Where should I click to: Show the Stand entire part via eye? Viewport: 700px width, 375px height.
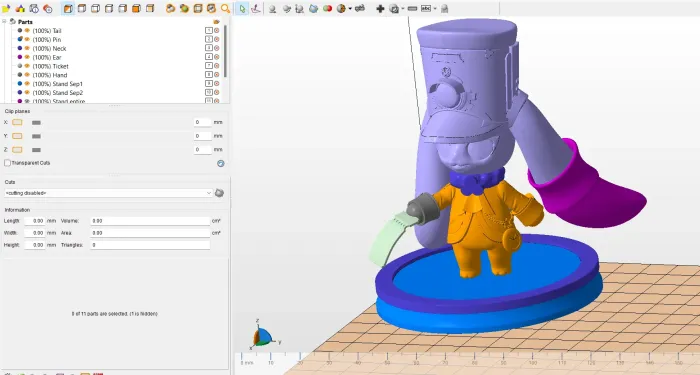coord(27,101)
